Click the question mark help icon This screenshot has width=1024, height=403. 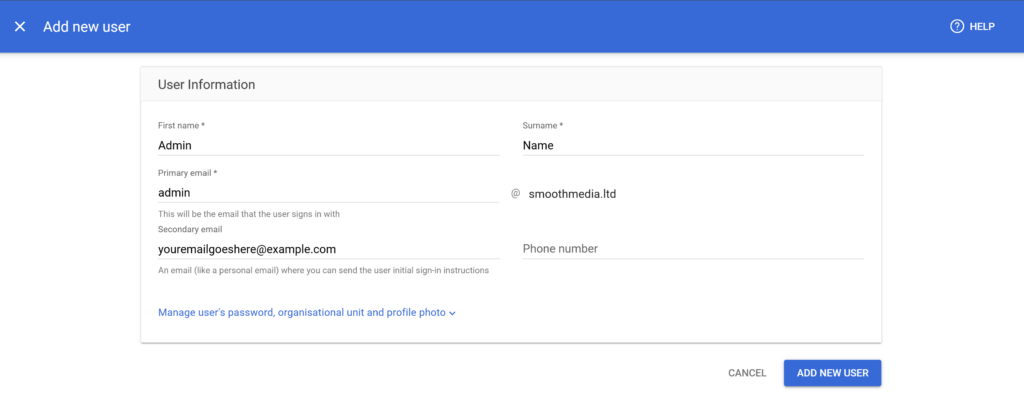pyautogui.click(x=957, y=27)
